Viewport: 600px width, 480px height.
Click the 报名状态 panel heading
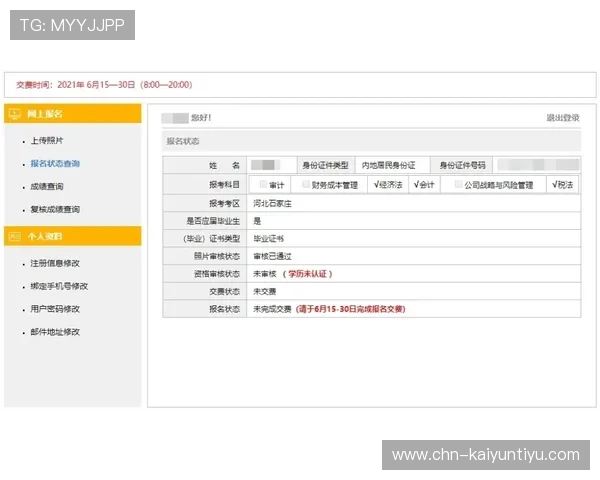point(183,141)
